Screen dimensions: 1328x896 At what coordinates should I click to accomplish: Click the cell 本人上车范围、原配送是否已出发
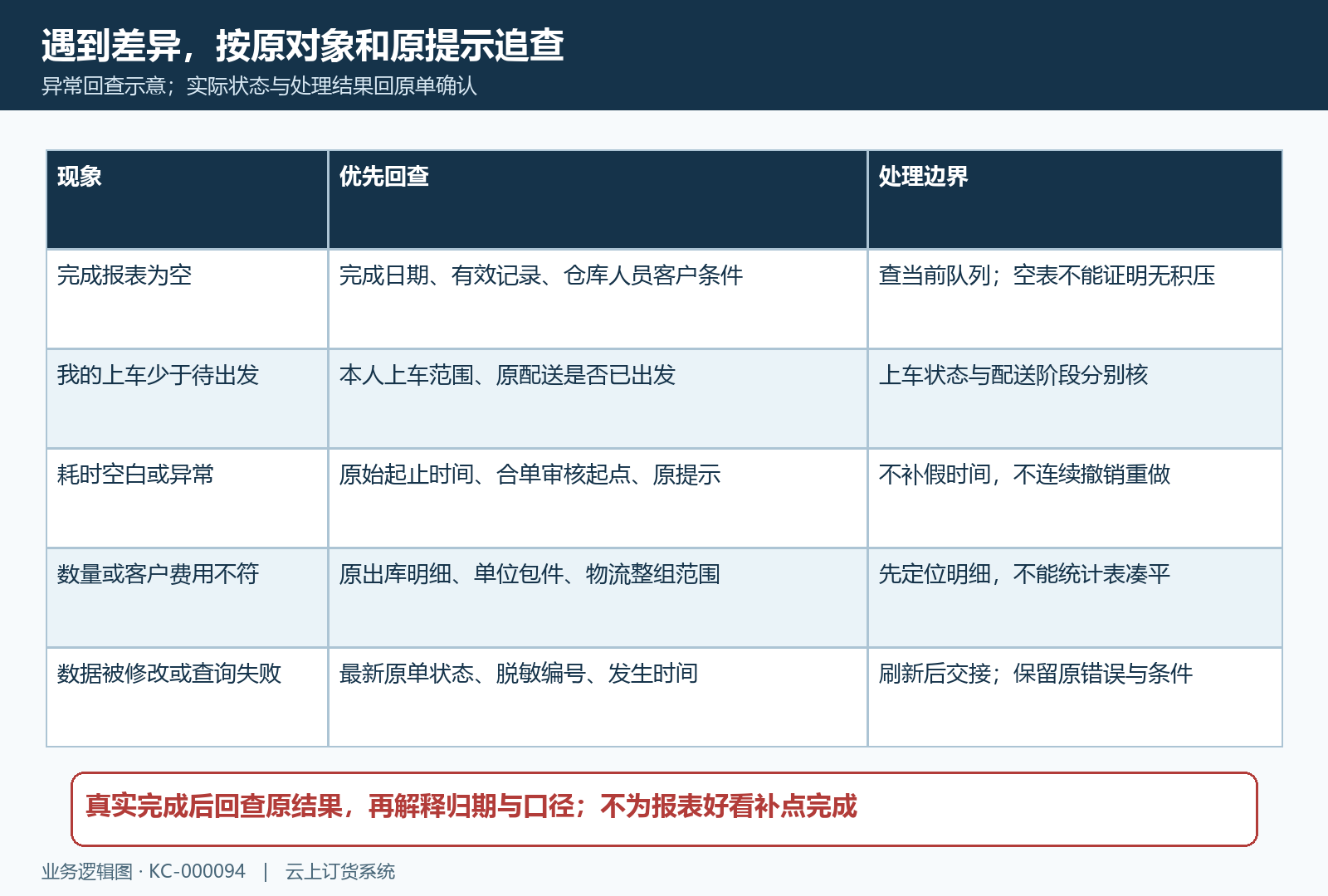(x=598, y=398)
